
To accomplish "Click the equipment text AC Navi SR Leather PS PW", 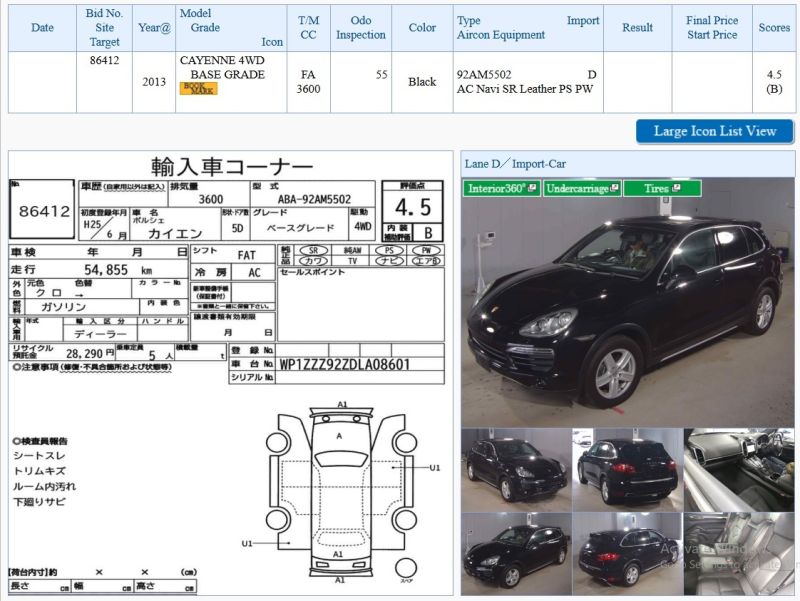I will [524, 89].
